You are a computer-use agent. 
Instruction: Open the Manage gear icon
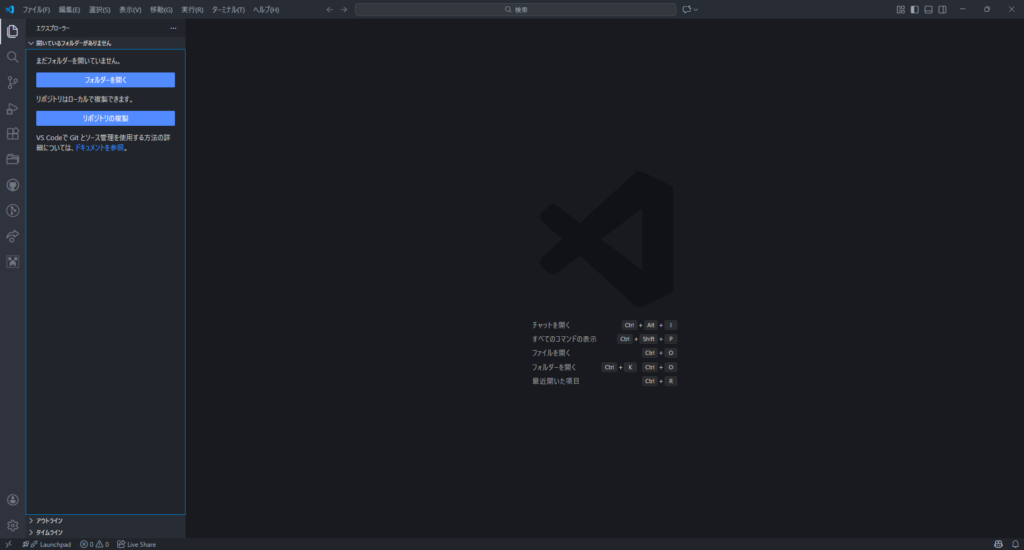tap(13, 525)
